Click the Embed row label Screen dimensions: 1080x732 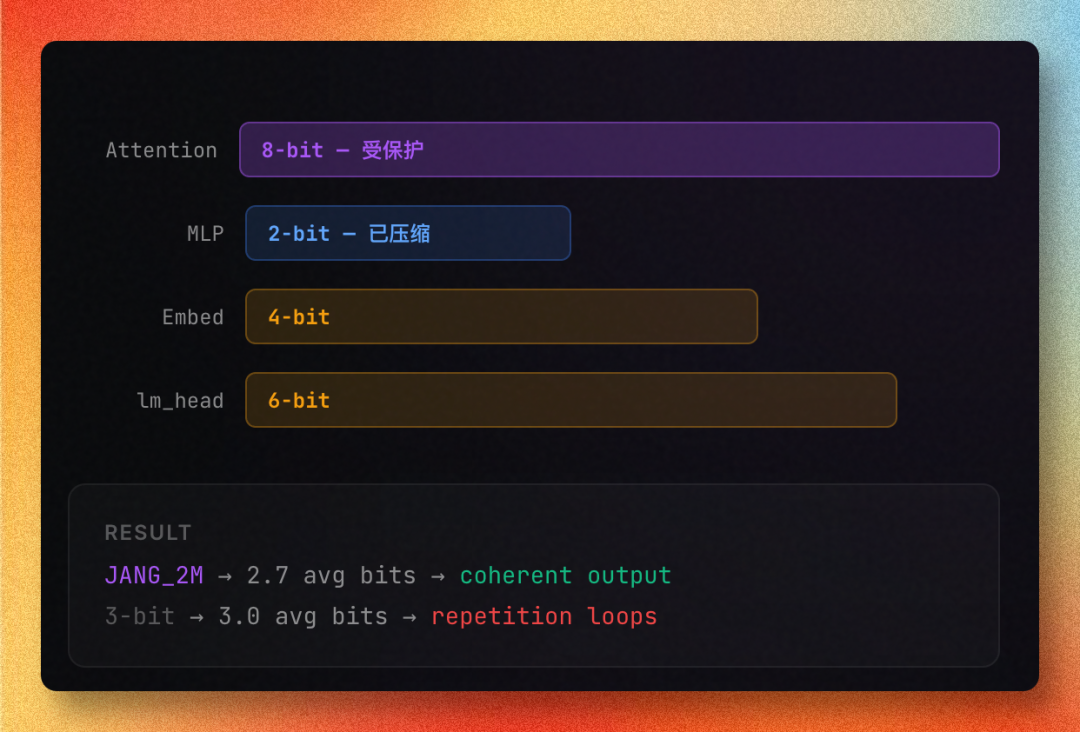(193, 317)
